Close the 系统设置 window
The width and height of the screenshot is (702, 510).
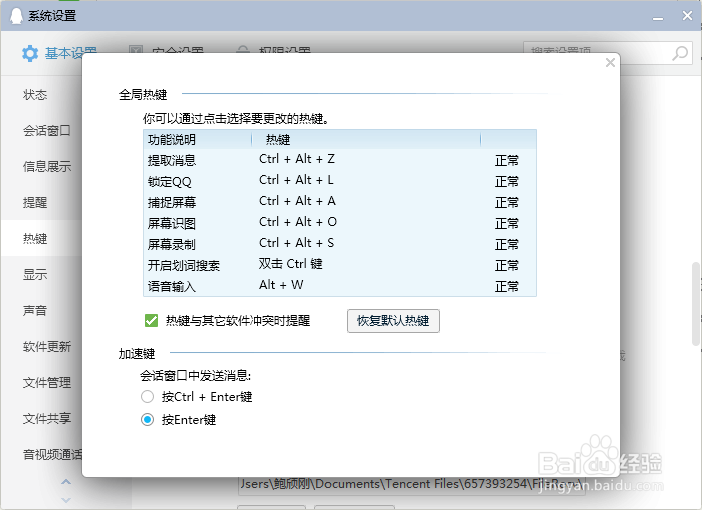click(x=687, y=16)
